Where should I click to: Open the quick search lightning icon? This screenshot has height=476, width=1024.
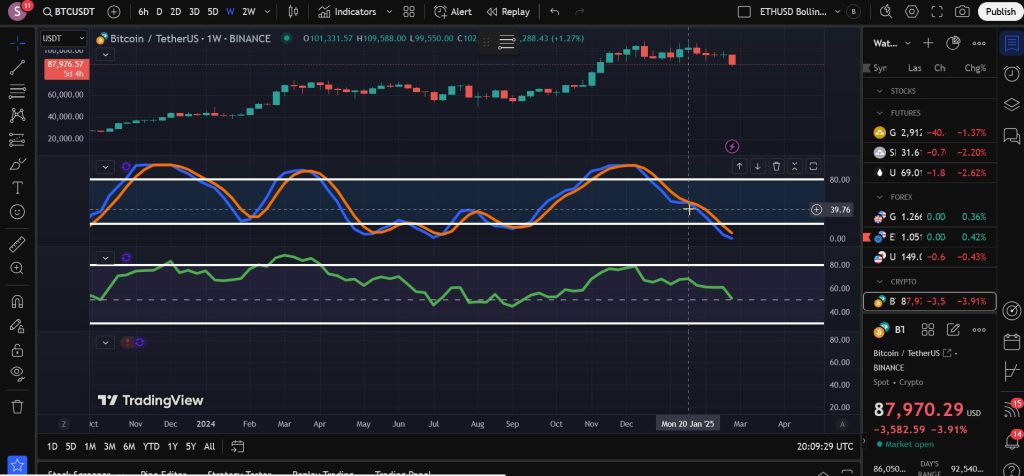pos(886,12)
